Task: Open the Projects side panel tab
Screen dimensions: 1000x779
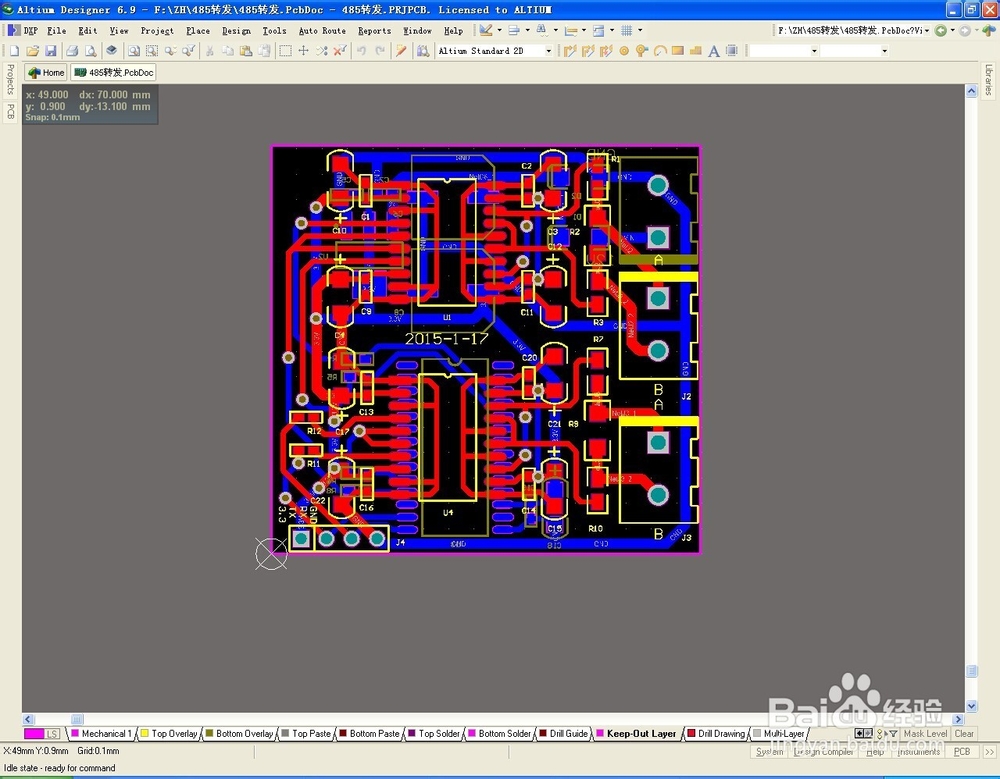Action: [x=10, y=80]
